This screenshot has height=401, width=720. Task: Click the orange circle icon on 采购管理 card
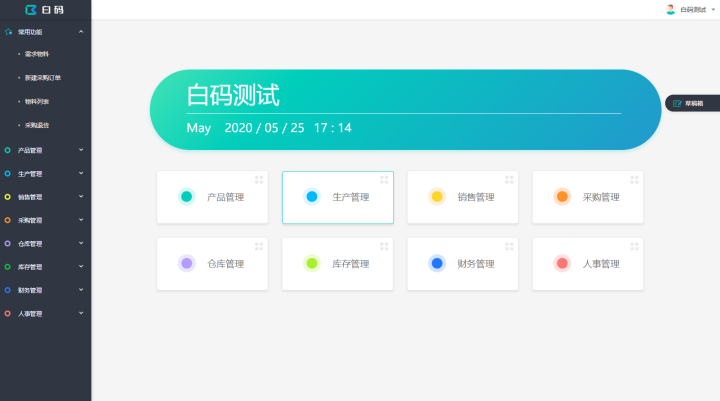coord(562,197)
